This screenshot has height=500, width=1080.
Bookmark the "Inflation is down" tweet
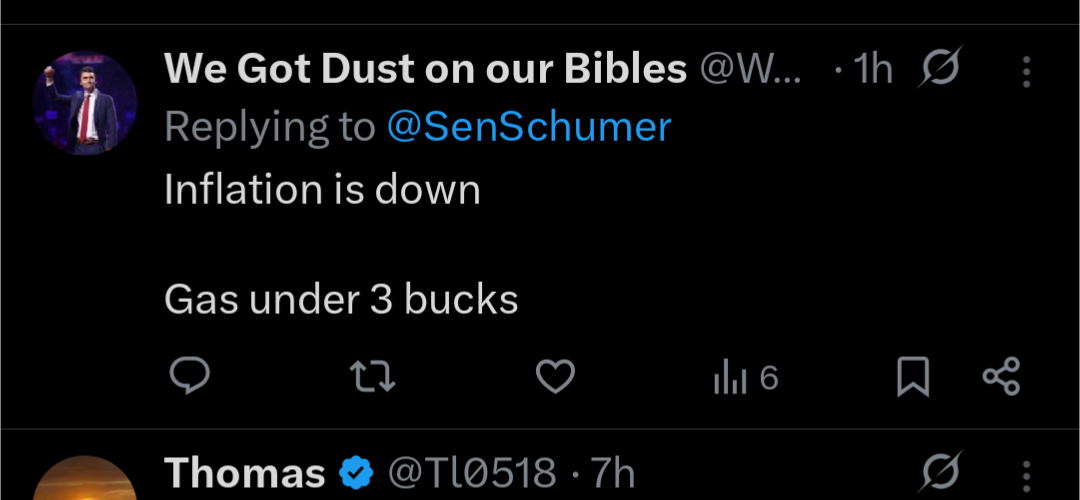912,377
